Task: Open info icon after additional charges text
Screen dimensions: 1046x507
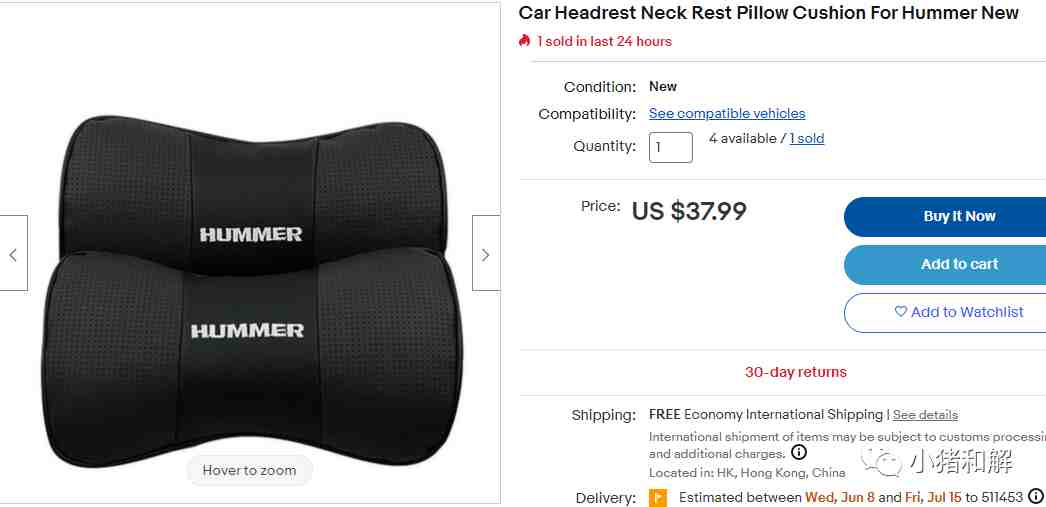Action: [799, 453]
